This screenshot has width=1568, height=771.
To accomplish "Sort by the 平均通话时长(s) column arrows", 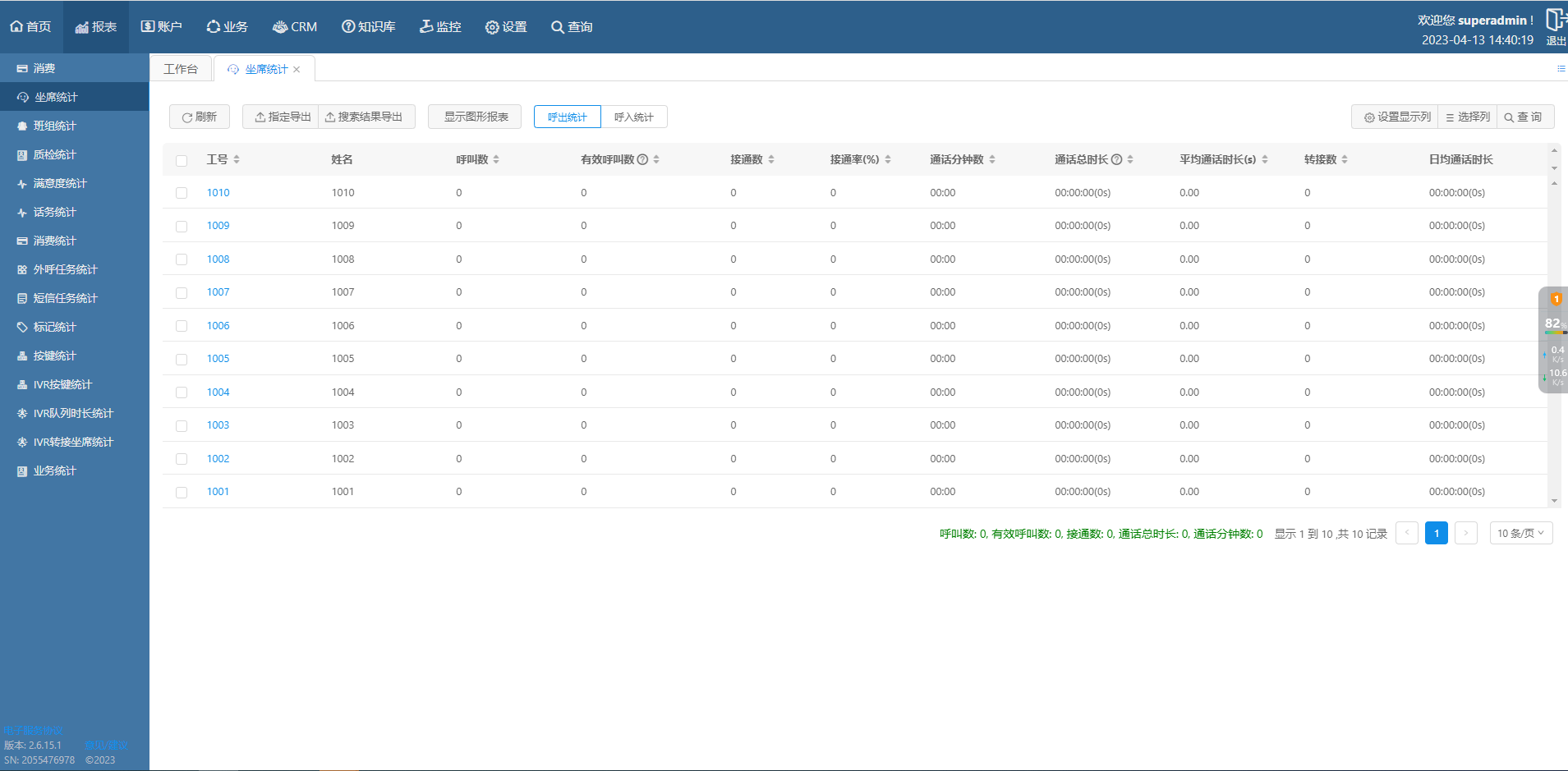I will (x=1265, y=159).
